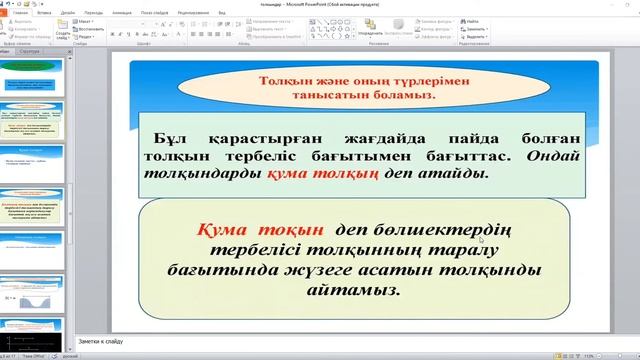
Task: Increase font size (A with up arrow)
Action: pyautogui.click(x=163, y=24)
